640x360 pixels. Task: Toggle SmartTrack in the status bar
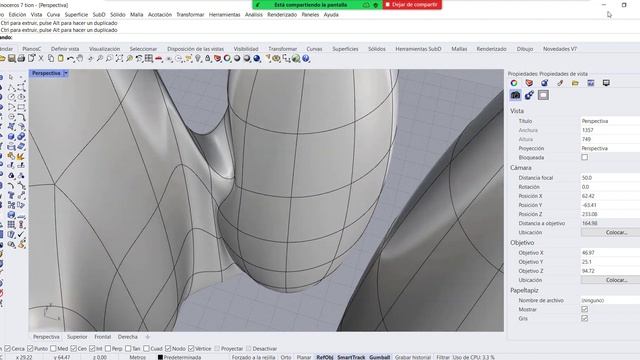(351, 357)
